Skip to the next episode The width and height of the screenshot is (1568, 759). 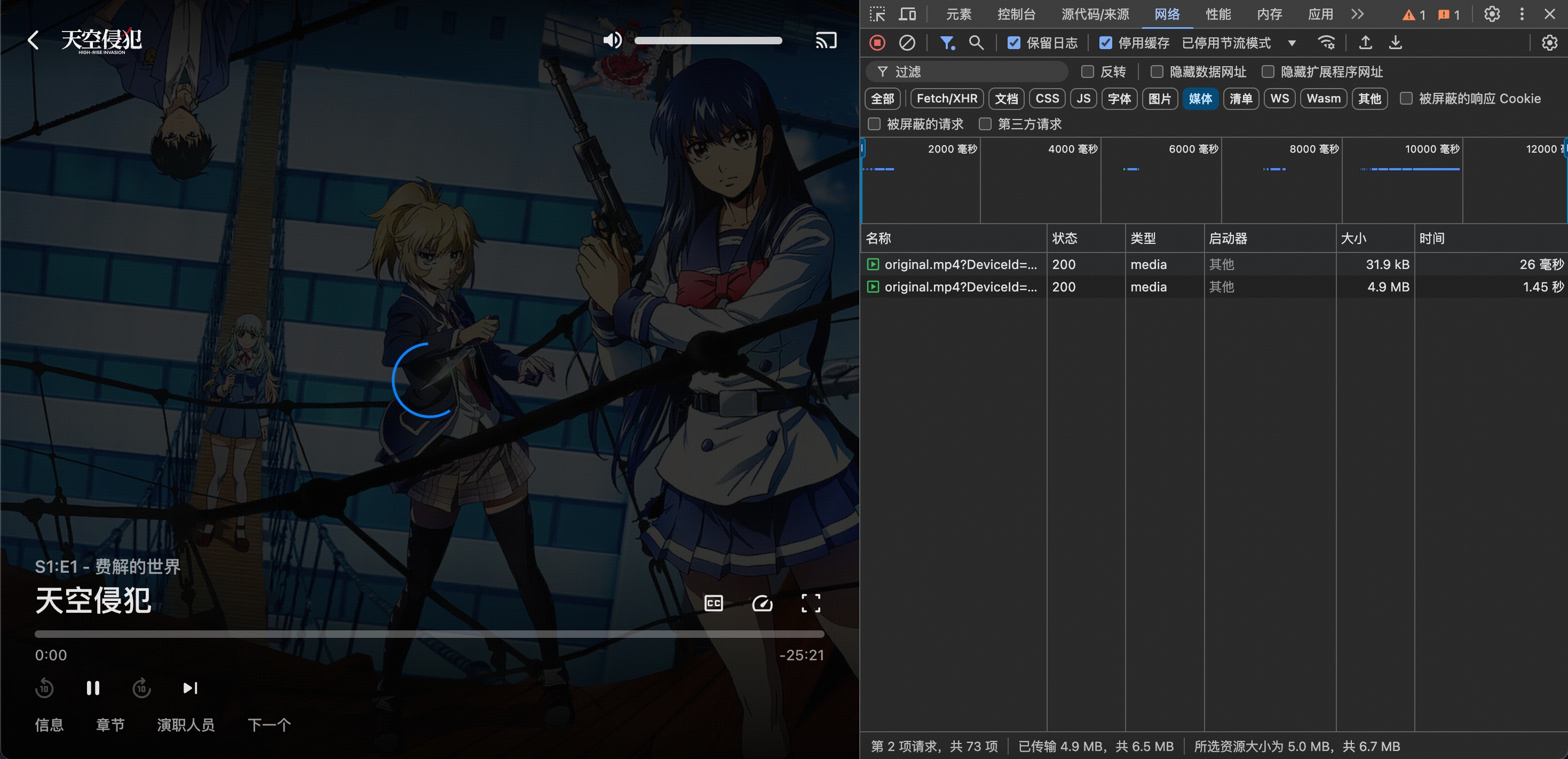[191, 688]
